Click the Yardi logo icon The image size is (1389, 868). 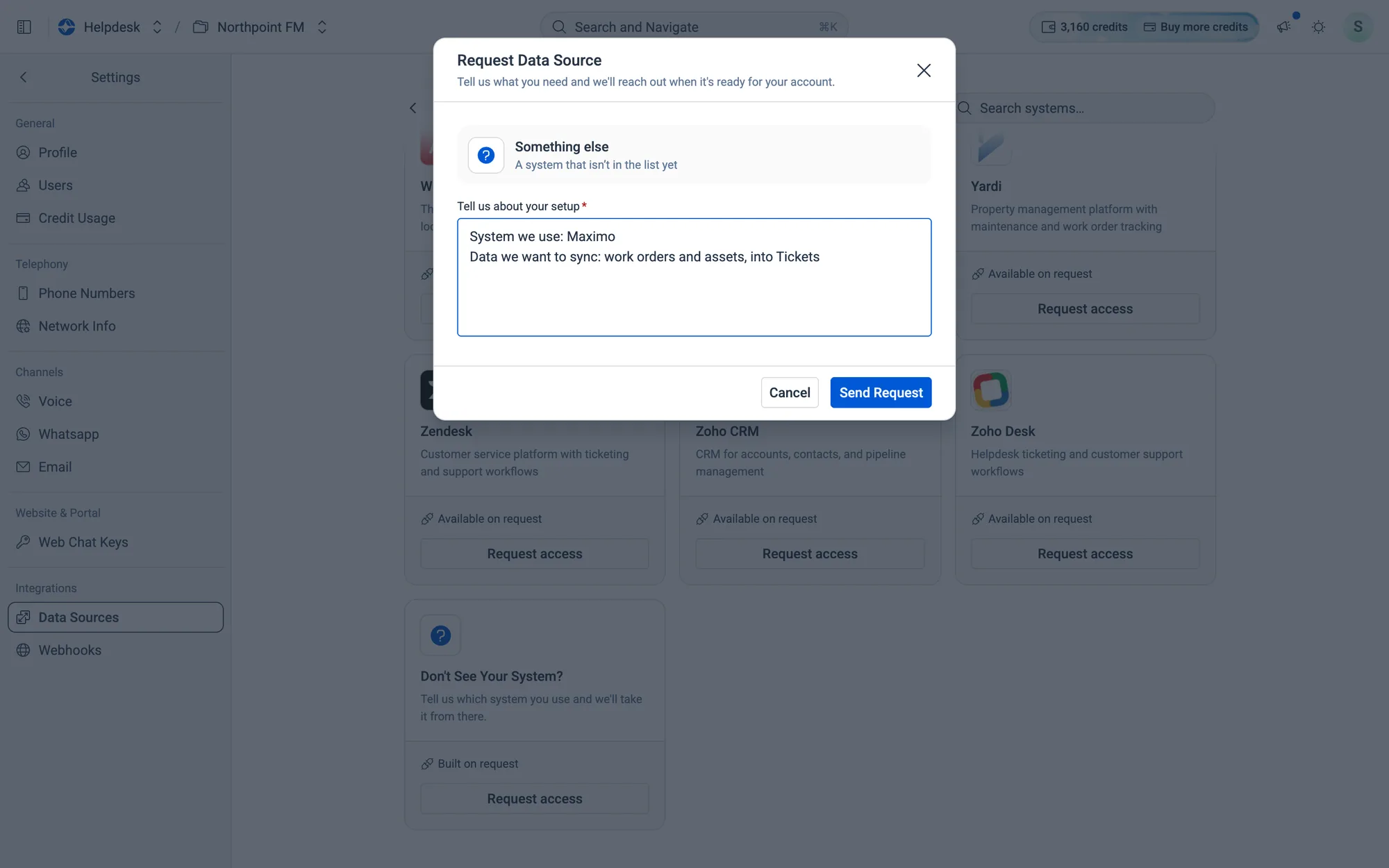(x=991, y=147)
